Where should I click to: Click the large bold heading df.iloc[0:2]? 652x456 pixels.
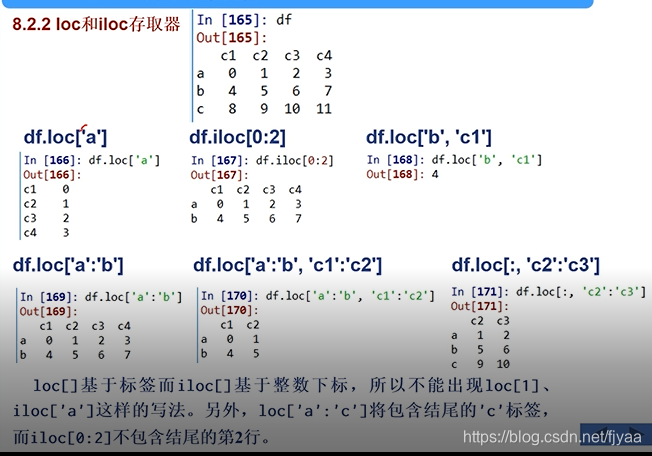(237, 137)
